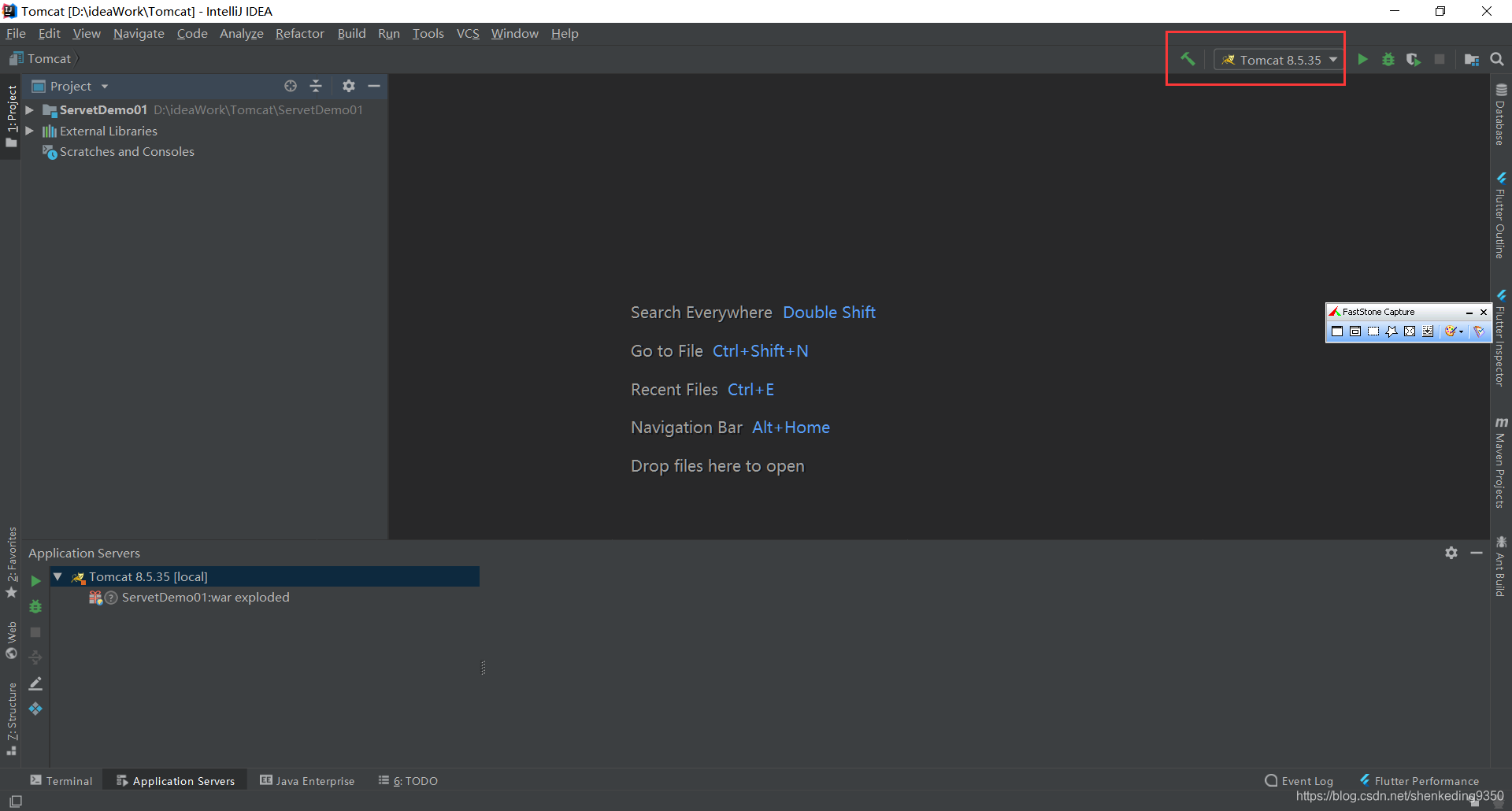Image resolution: width=1512 pixels, height=811 pixels.
Task: Open the Flutter Performance tool window
Action: pos(1419,780)
